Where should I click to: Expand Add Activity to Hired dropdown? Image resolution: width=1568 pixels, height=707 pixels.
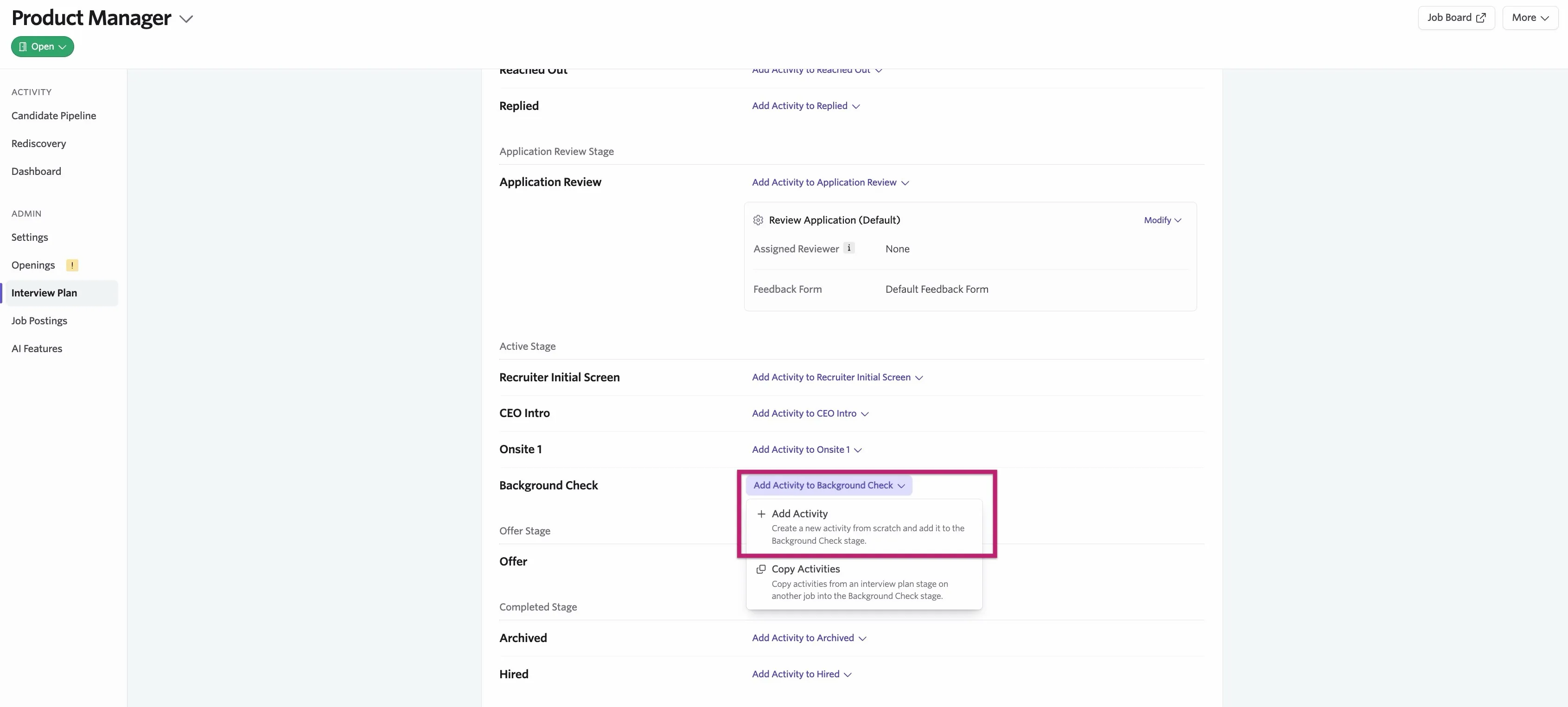tap(802, 674)
